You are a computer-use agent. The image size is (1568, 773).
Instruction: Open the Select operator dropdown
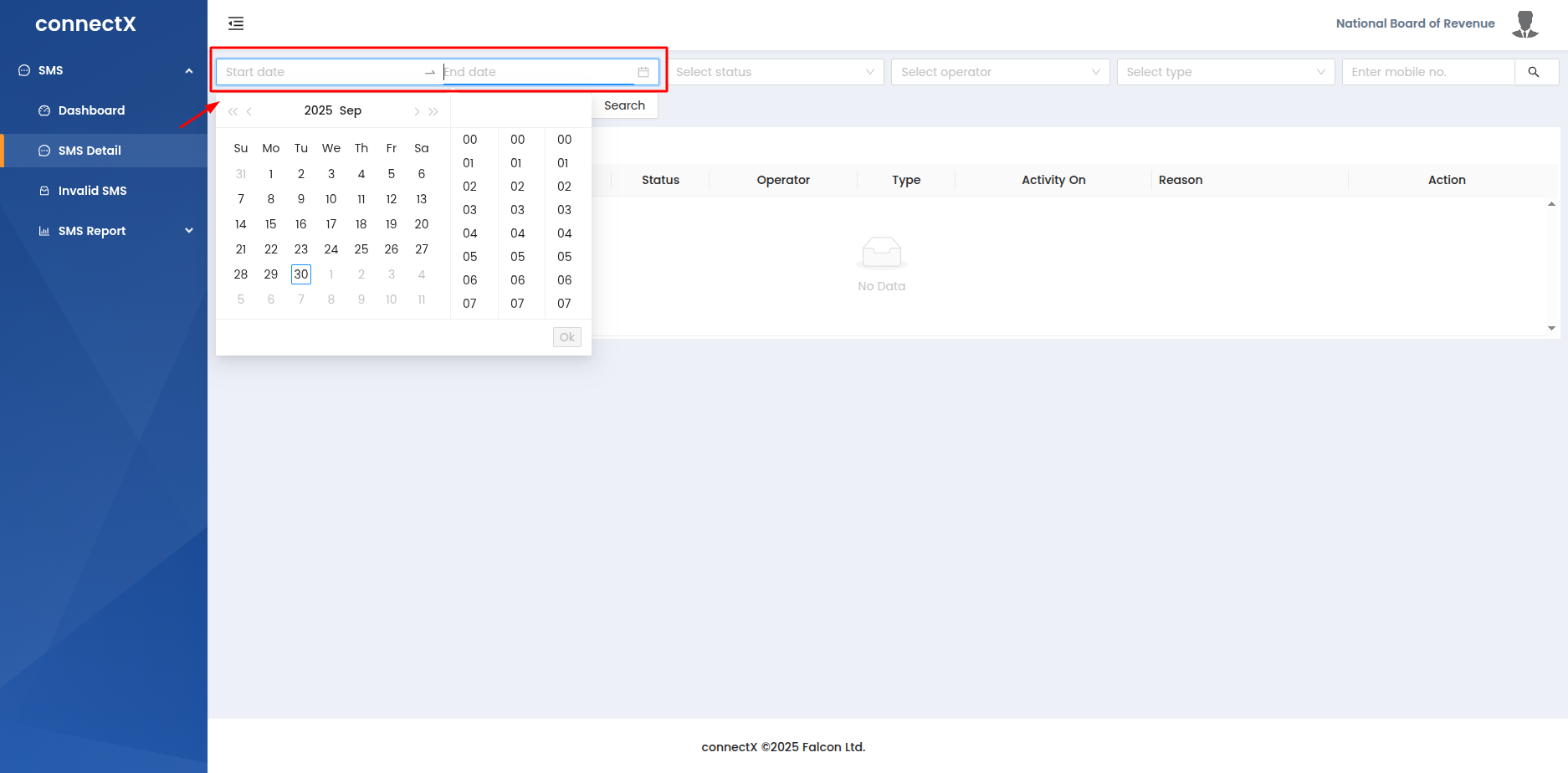tap(1000, 72)
